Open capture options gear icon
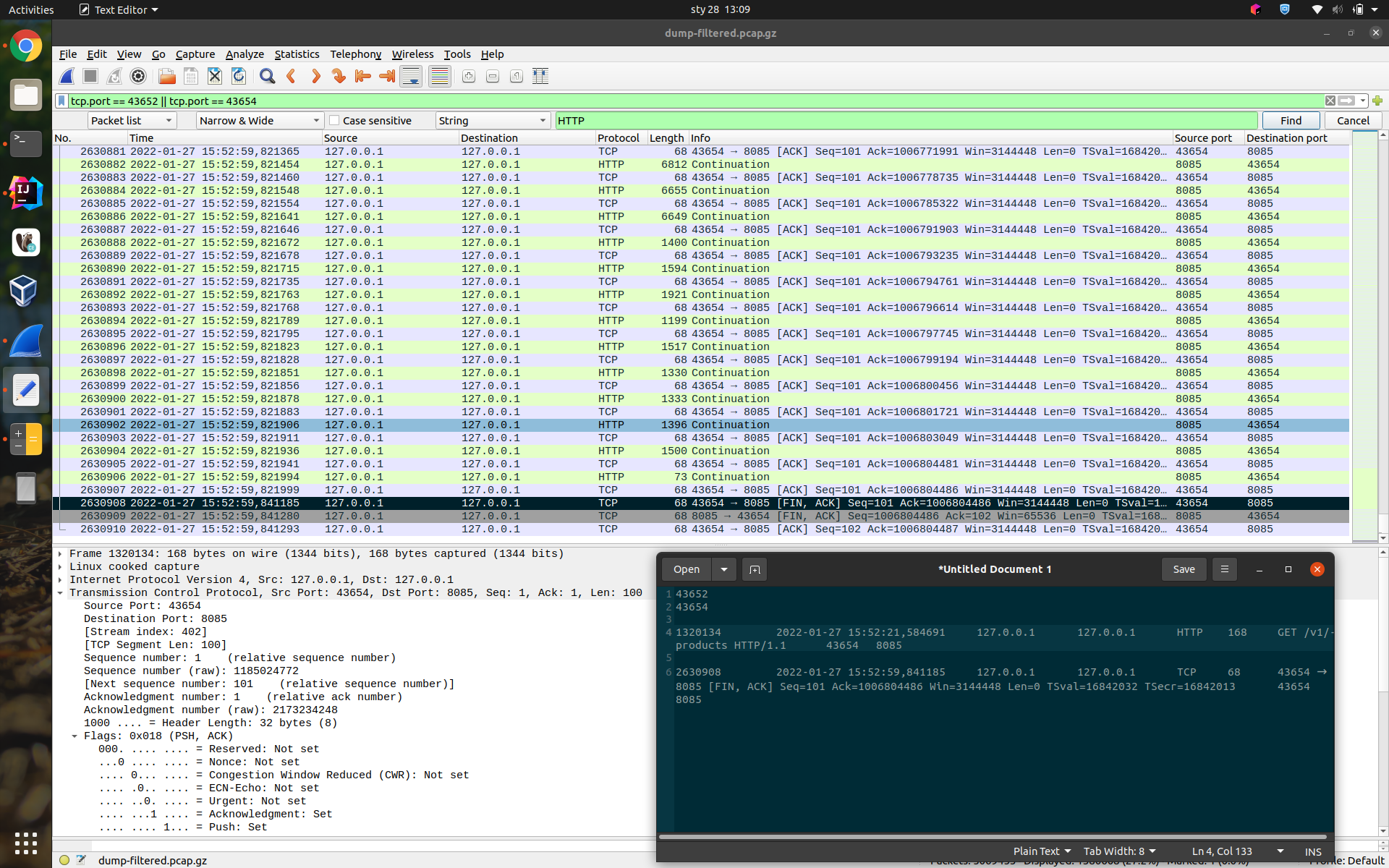This screenshot has width=1389, height=868. pos(138,76)
